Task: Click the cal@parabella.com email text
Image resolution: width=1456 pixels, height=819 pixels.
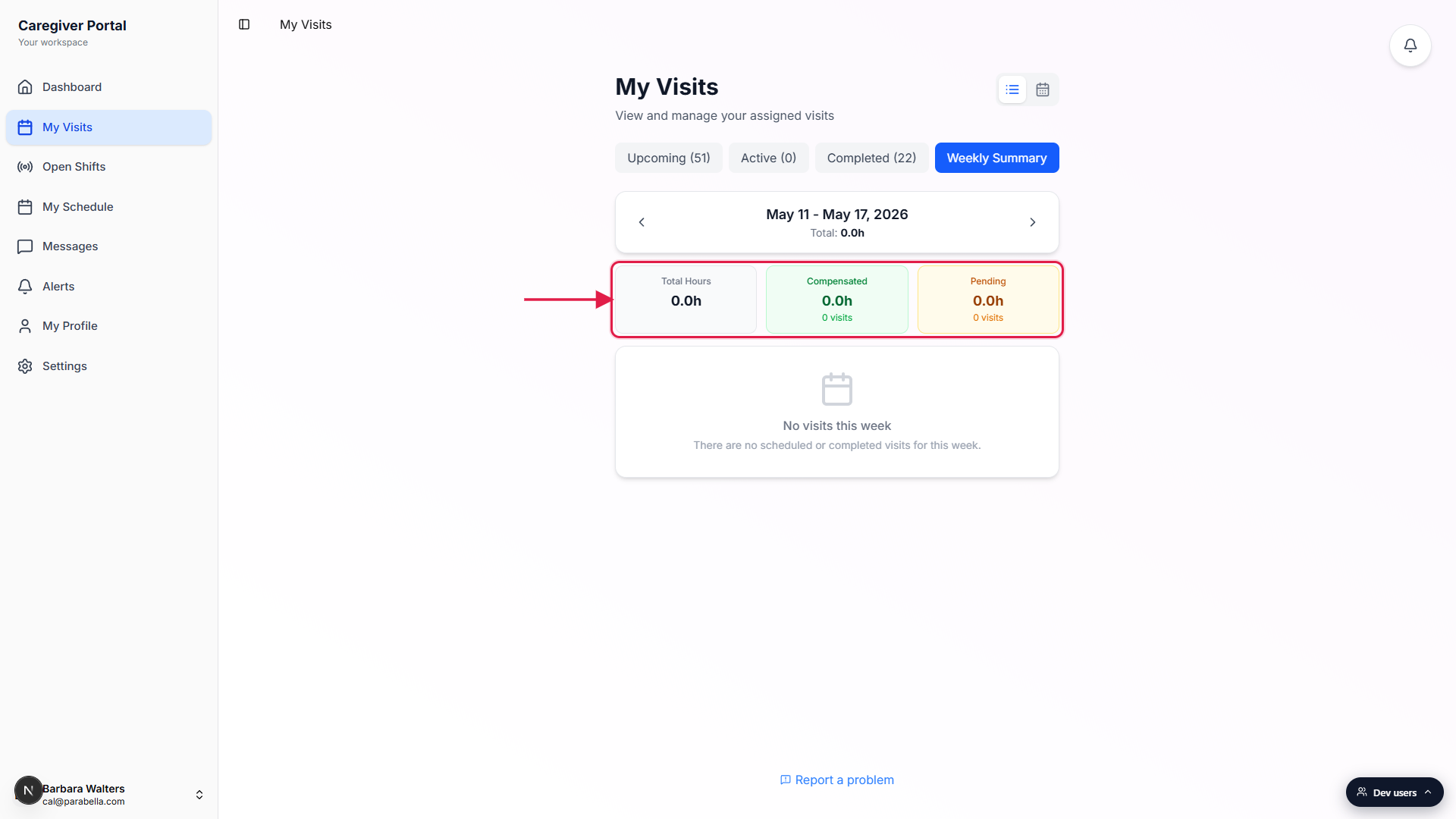Action: pyautogui.click(x=83, y=802)
